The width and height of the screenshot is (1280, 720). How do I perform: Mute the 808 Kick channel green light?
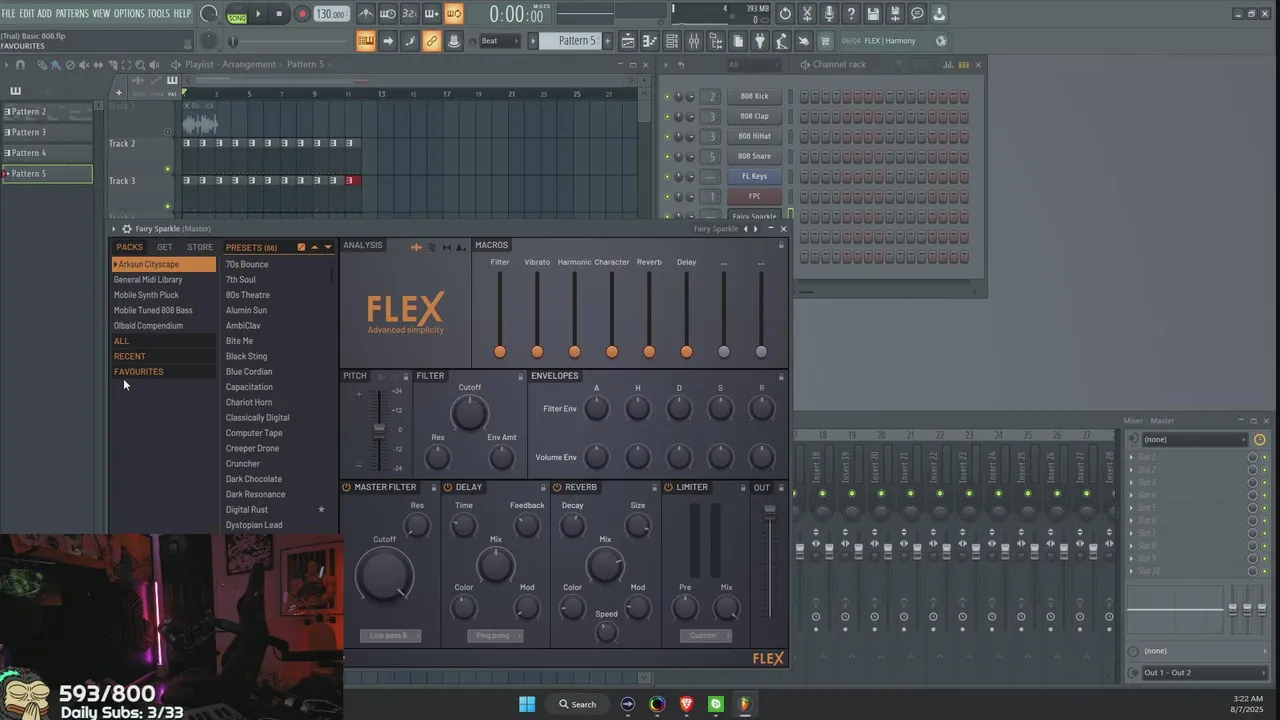[667, 97]
